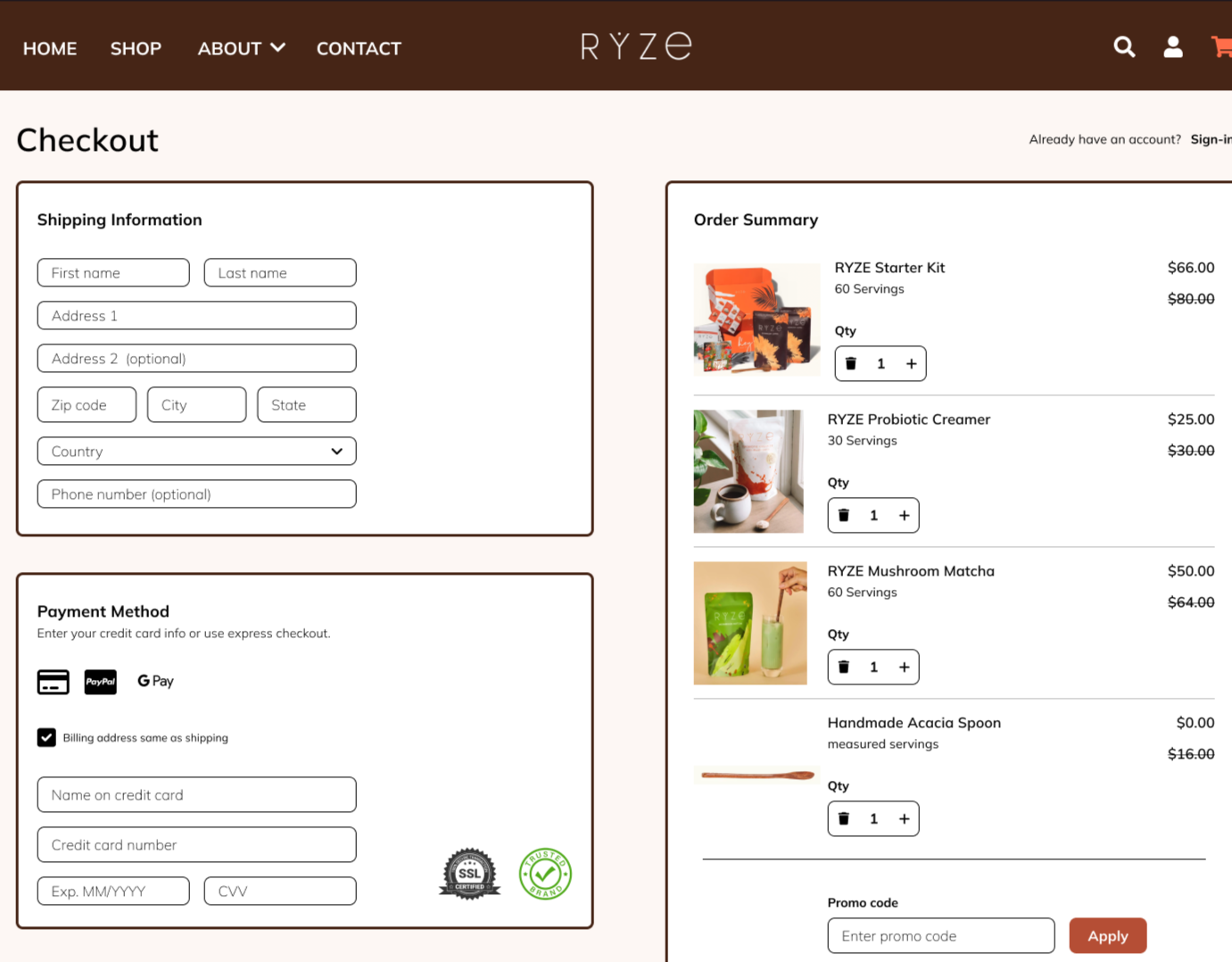
Task: Click the Zip code field
Action: 87,404
